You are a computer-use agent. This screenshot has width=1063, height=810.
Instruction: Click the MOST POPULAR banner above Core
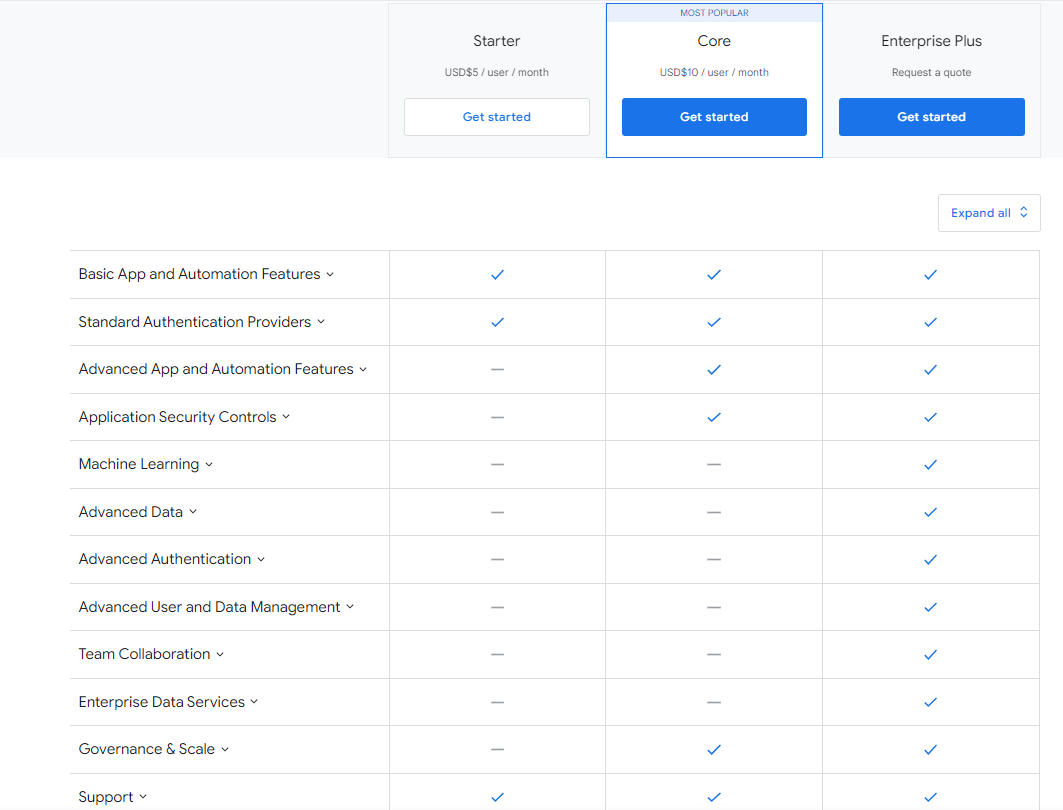pos(714,12)
